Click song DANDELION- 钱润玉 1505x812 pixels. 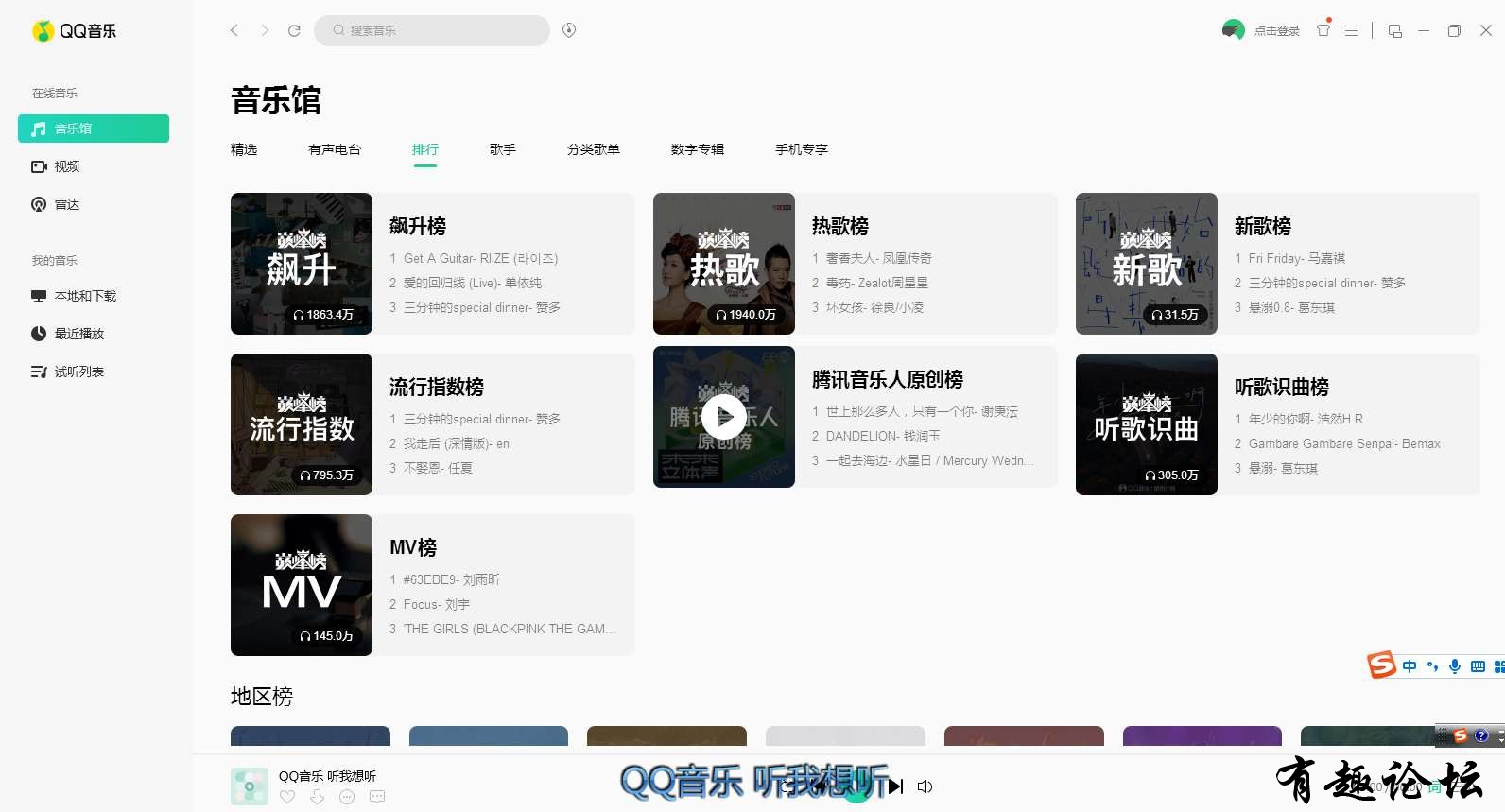(884, 436)
